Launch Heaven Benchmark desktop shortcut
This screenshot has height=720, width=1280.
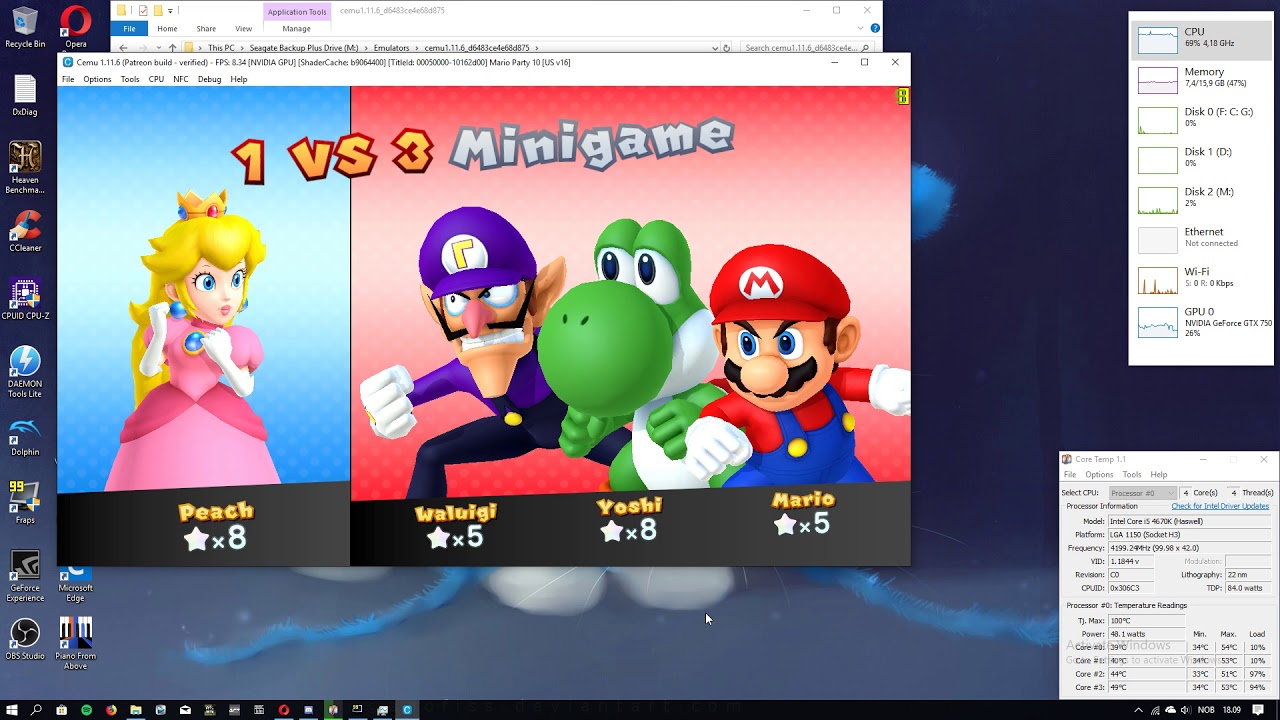25,168
